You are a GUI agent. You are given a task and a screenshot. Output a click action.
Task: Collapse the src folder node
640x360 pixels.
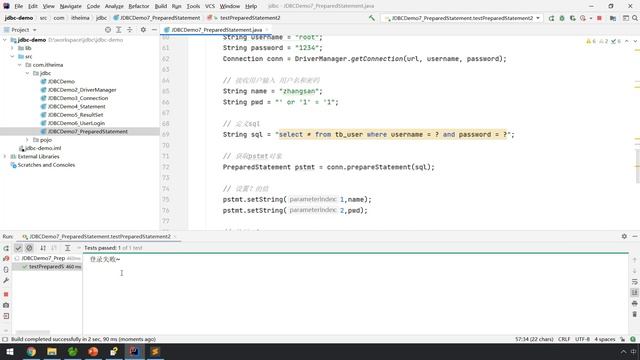pyautogui.click(x=12, y=56)
